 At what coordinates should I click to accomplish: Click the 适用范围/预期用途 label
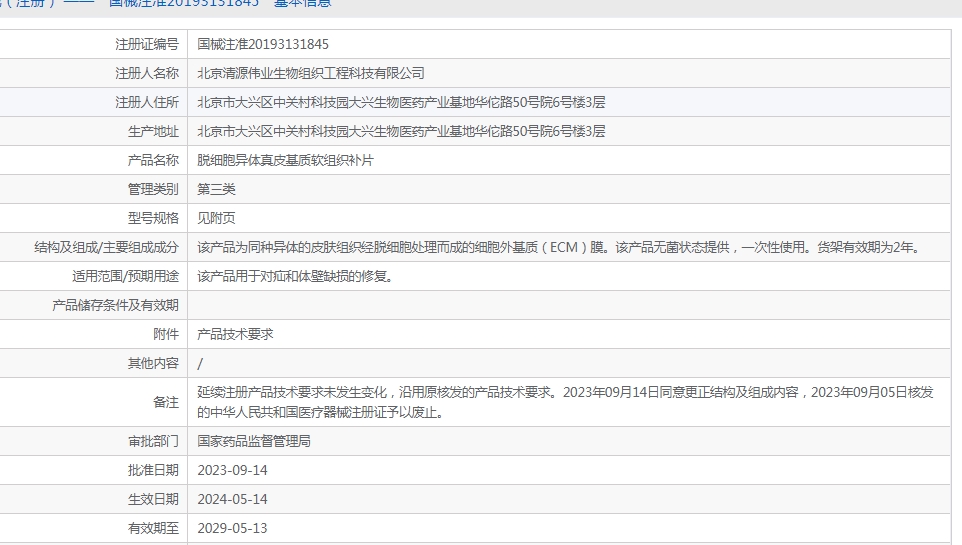click(125, 276)
